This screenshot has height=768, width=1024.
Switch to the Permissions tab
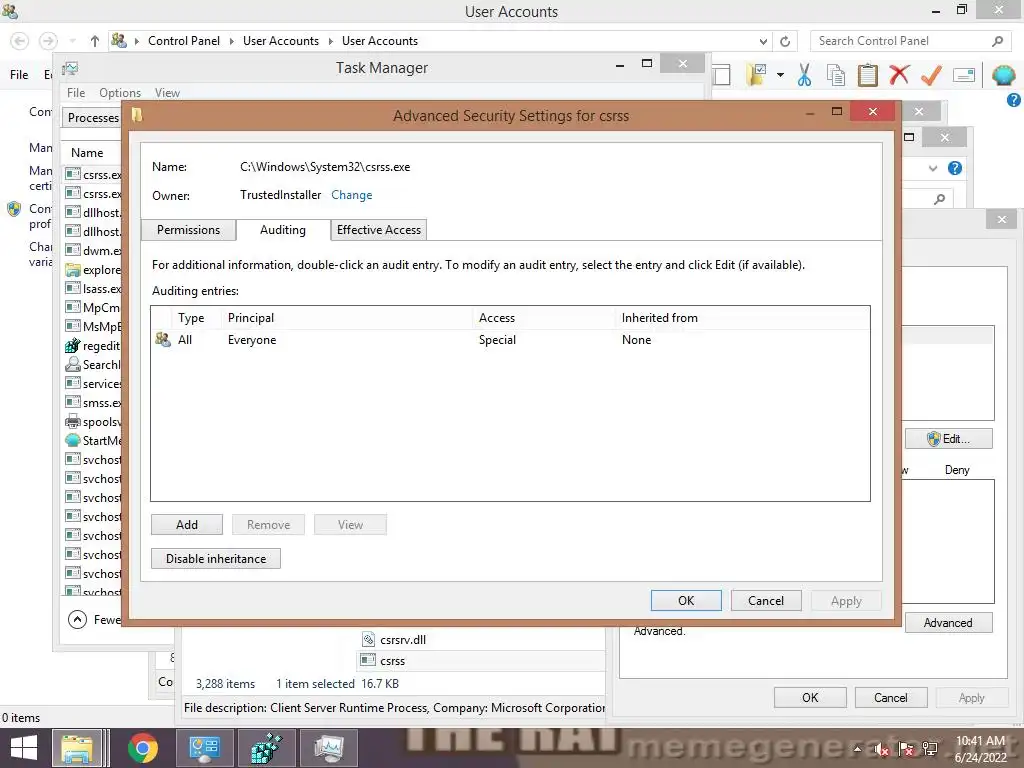188,230
